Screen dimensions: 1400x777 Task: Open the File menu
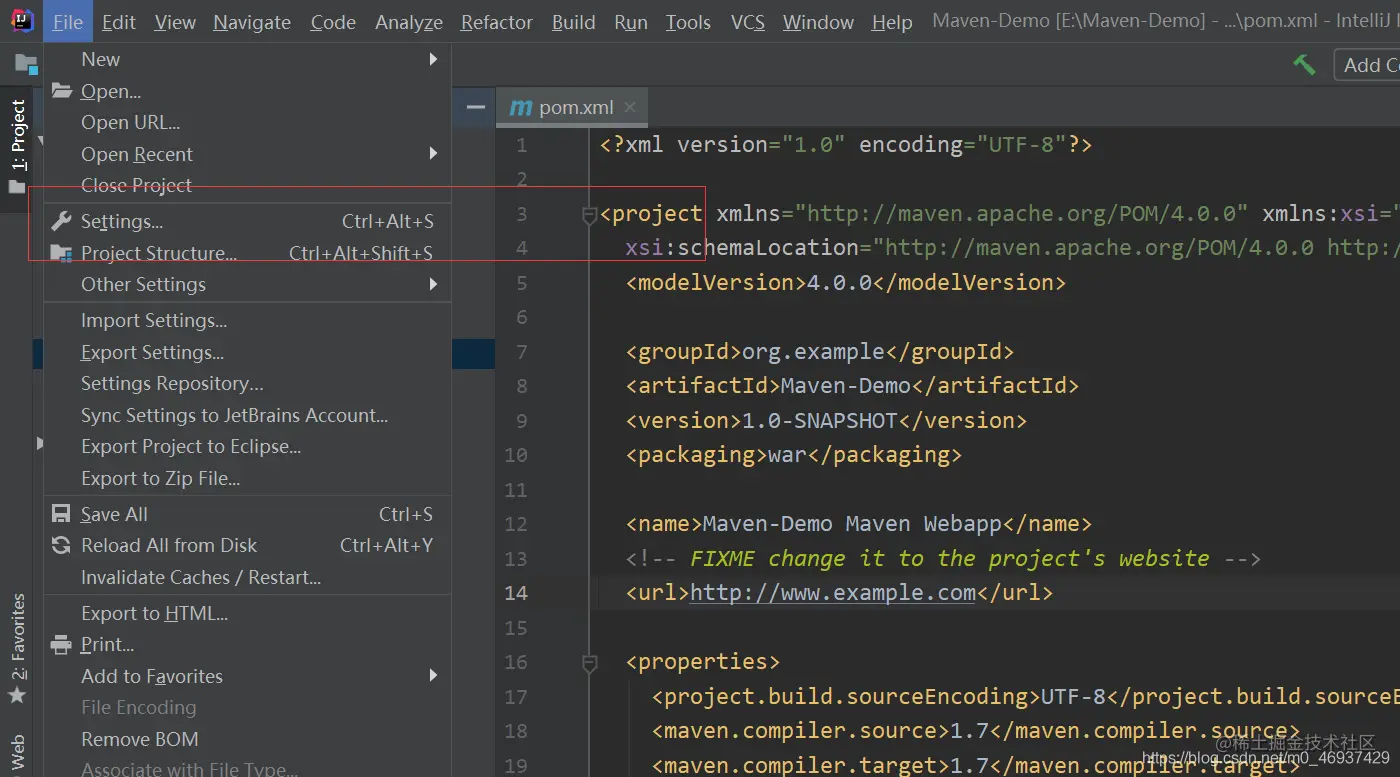click(68, 22)
